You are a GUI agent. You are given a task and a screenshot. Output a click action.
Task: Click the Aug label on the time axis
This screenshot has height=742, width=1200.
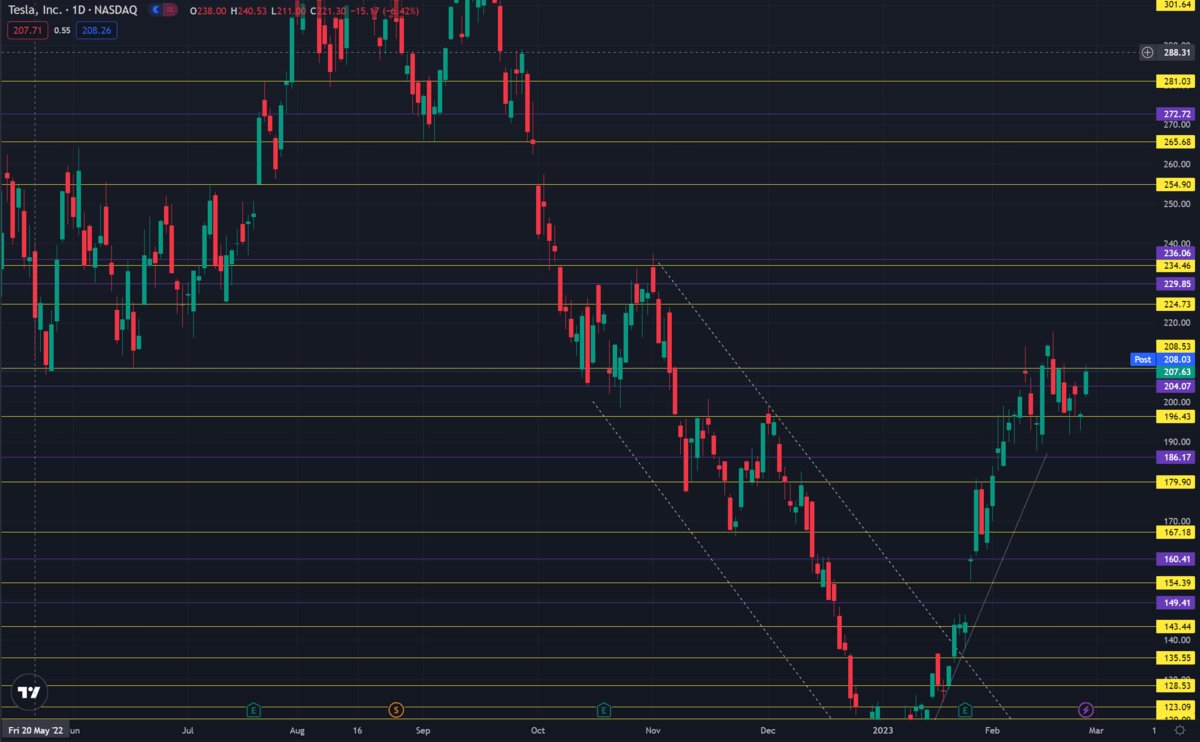(x=297, y=731)
